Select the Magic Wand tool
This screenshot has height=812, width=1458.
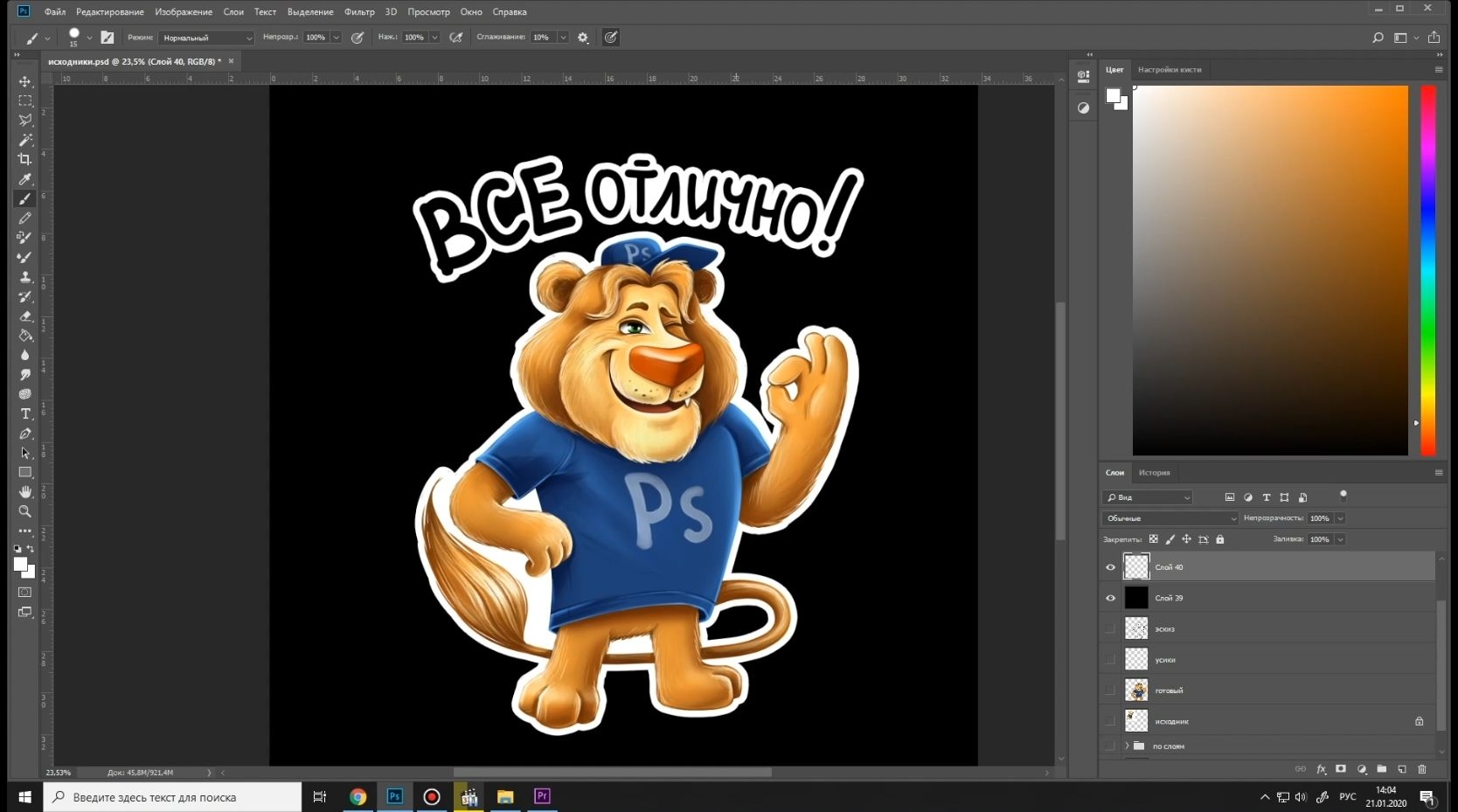pos(24,140)
